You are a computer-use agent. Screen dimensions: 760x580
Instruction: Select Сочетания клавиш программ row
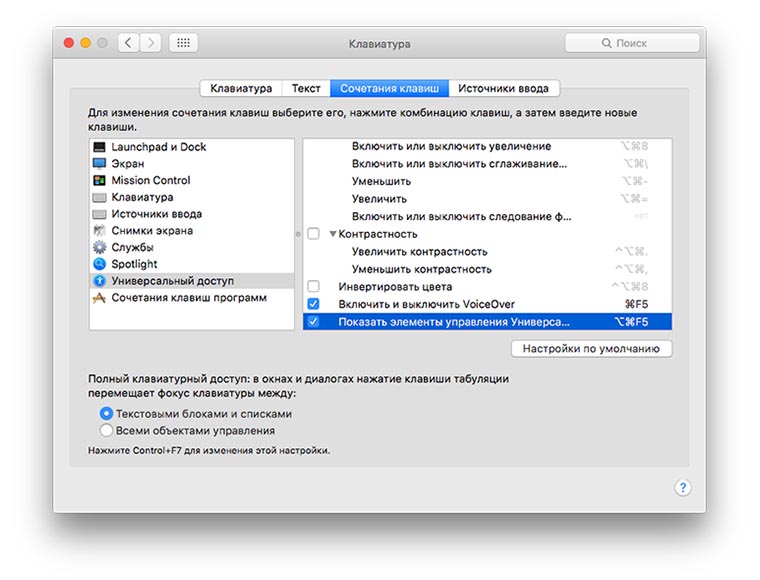(x=192, y=298)
